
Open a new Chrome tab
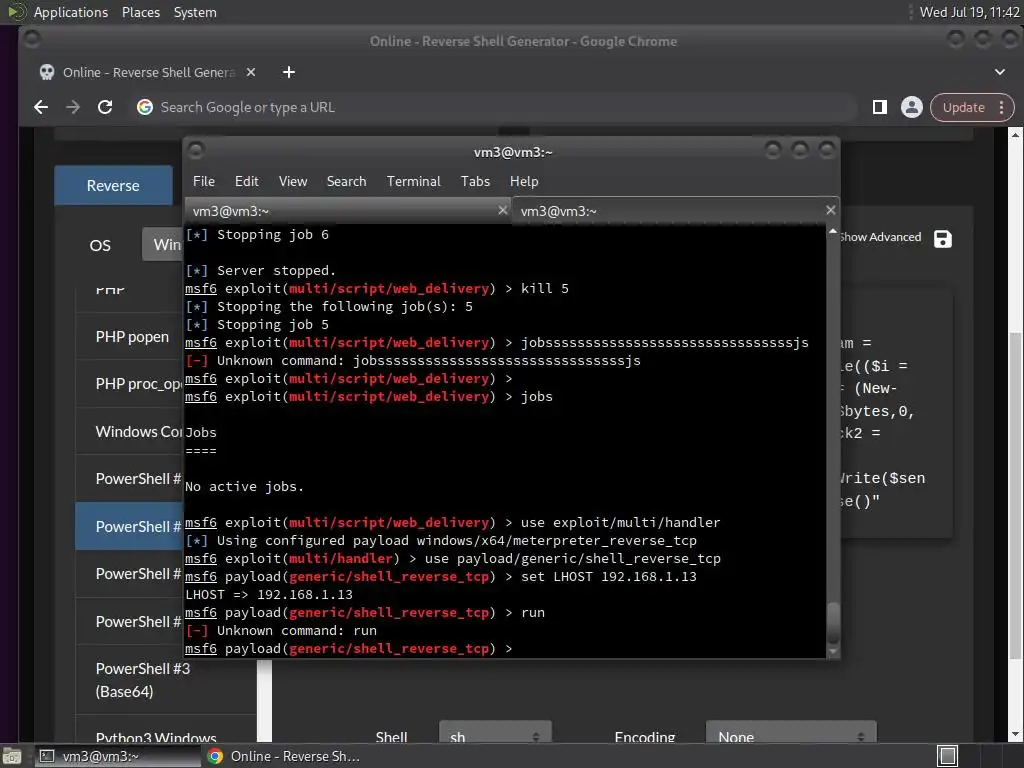tap(289, 72)
